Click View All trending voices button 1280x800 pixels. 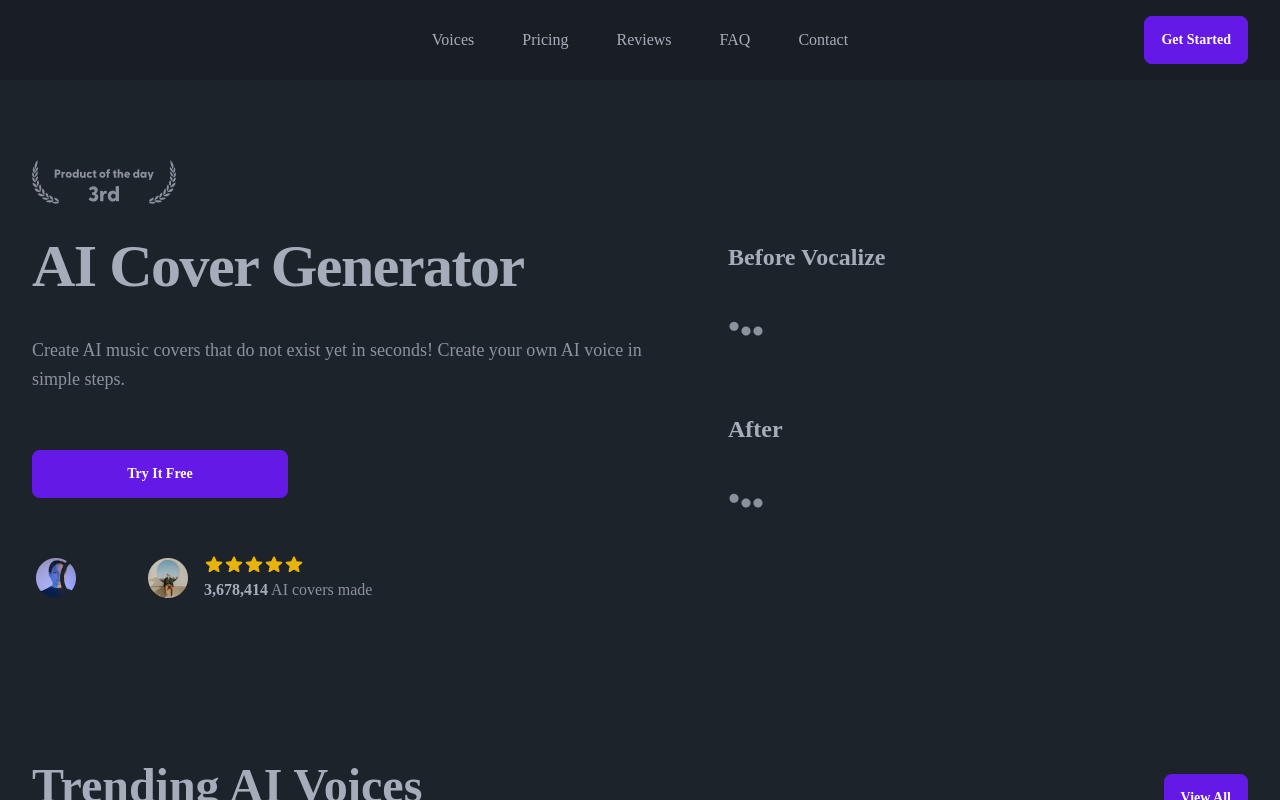(1206, 787)
